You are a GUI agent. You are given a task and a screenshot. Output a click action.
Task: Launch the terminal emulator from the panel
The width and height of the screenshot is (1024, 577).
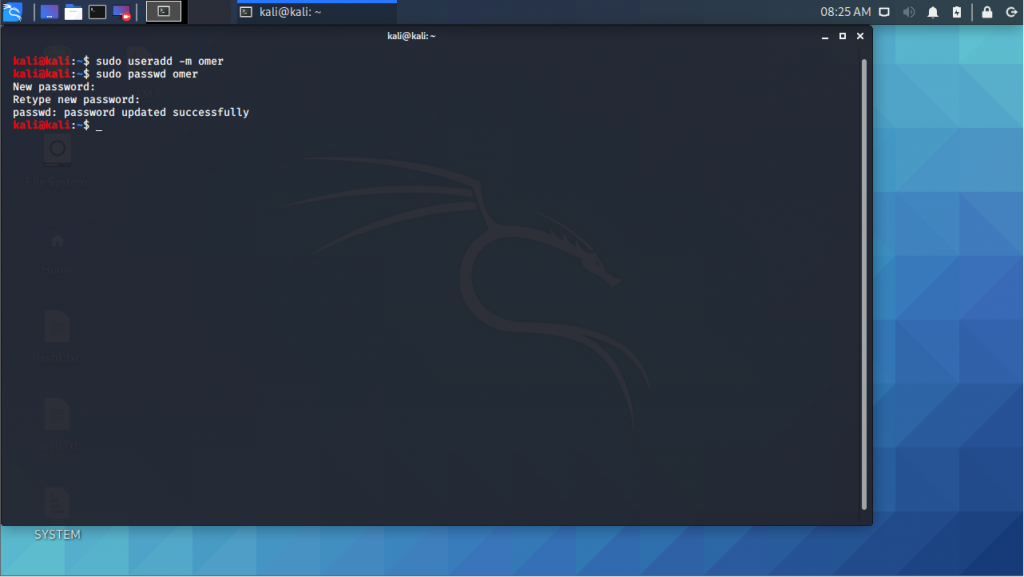97,12
